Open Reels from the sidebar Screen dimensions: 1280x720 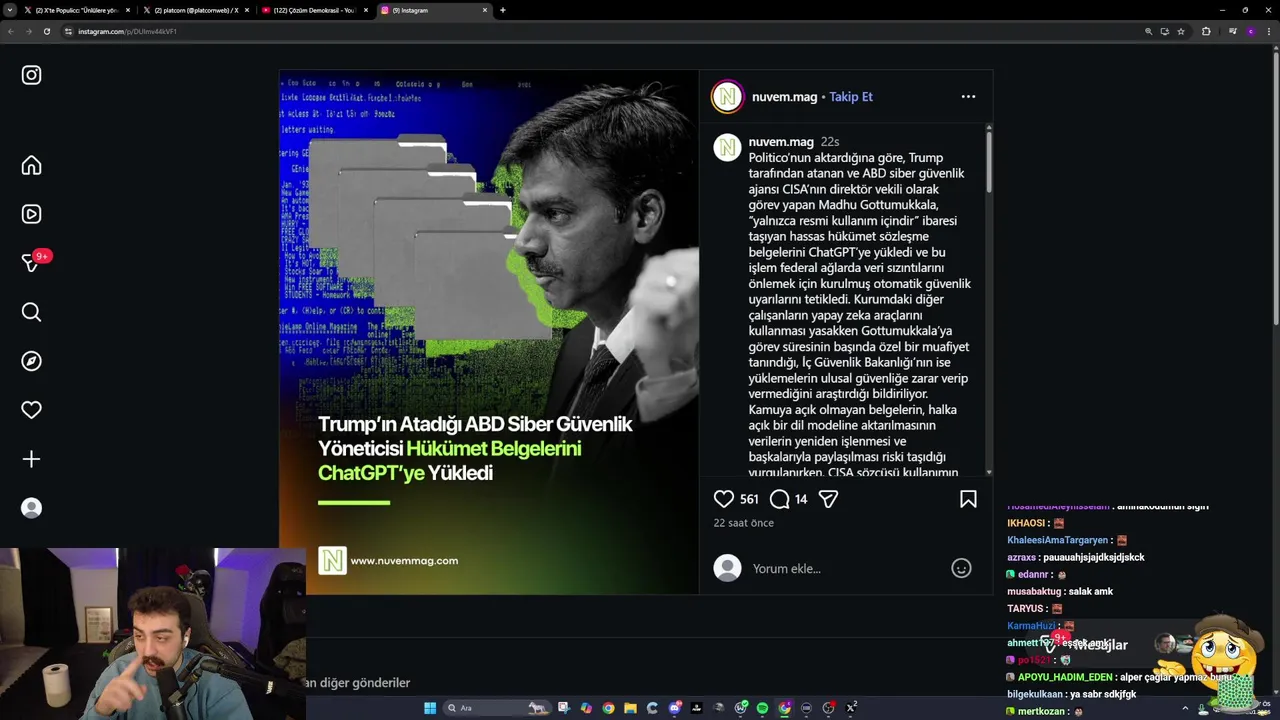[31, 214]
